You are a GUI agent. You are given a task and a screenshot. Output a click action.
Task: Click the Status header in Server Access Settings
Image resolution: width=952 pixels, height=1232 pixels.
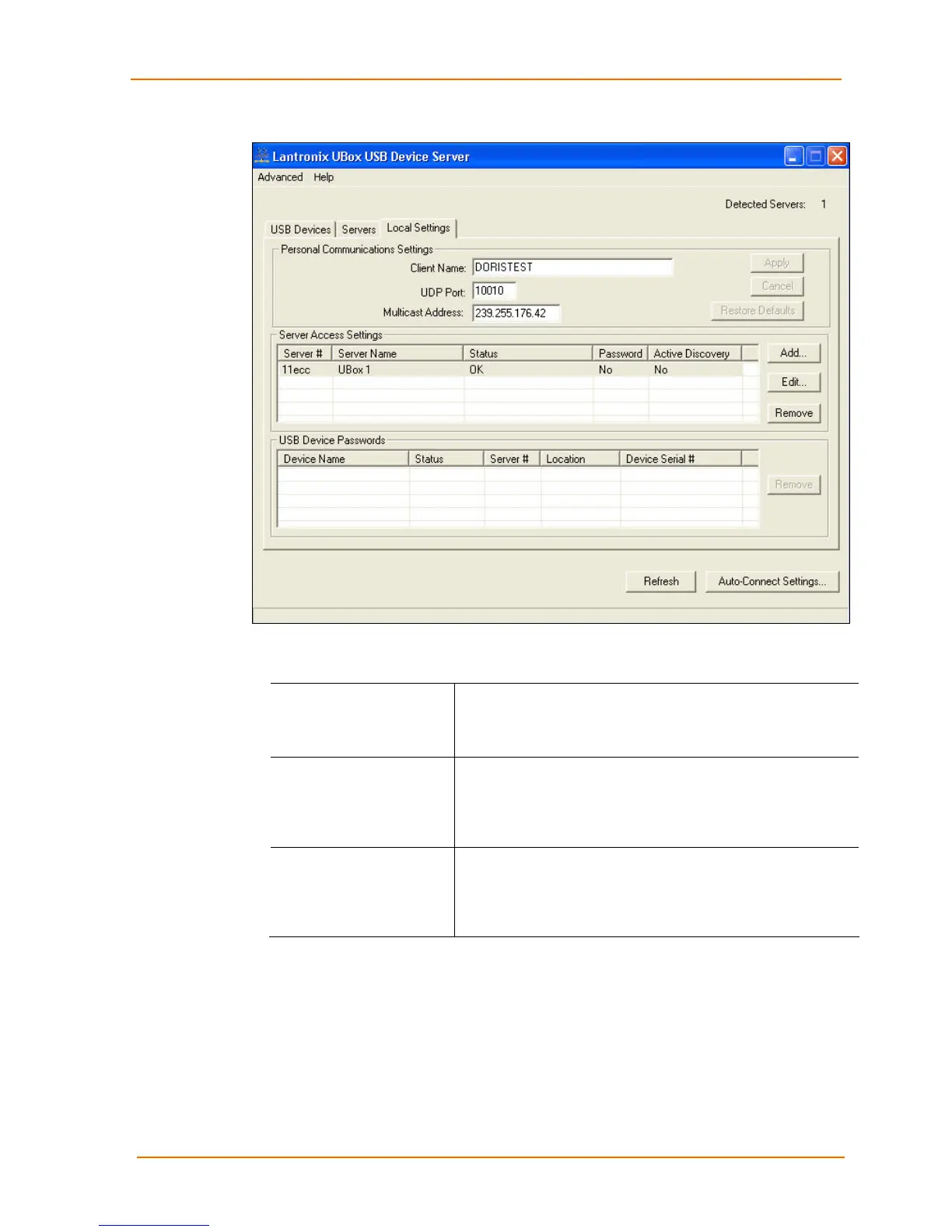tap(527, 353)
